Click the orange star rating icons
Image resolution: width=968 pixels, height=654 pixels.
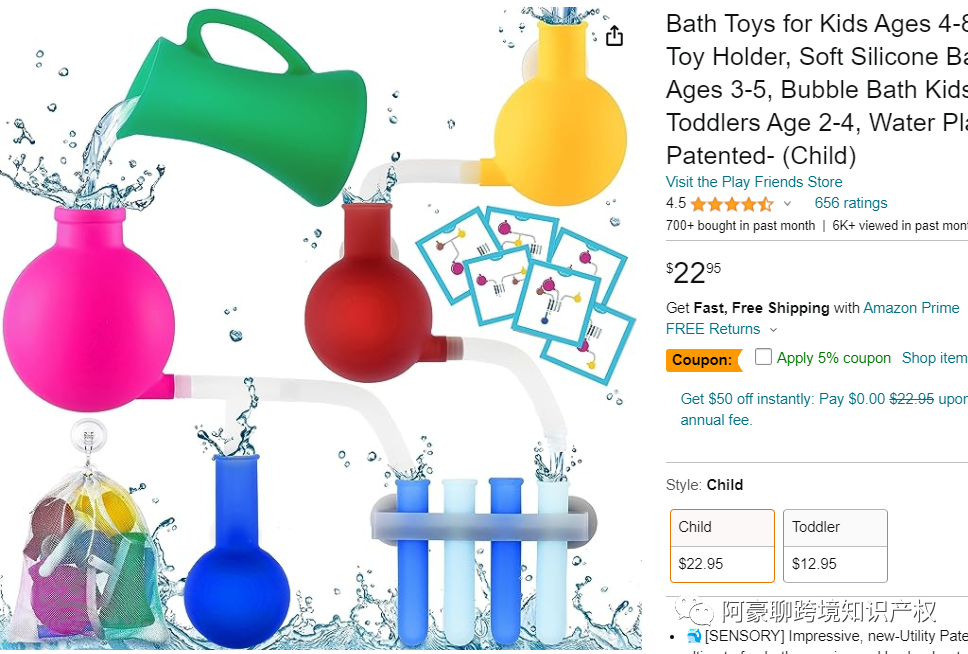pyautogui.click(x=732, y=204)
